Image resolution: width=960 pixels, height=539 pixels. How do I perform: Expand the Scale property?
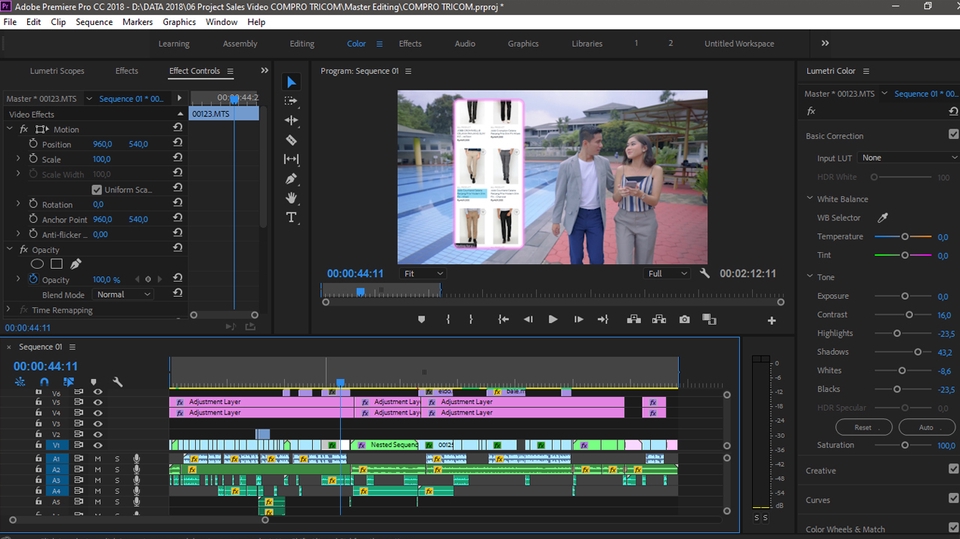click(x=18, y=159)
